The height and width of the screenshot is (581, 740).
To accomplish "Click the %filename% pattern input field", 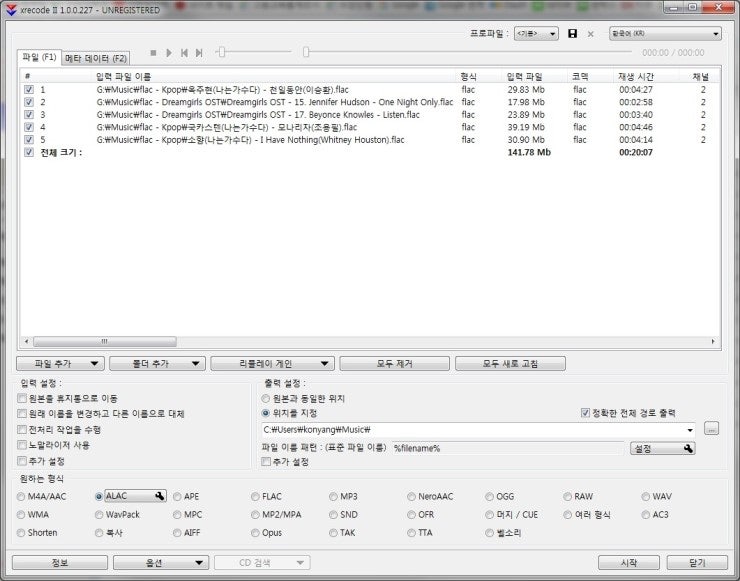I will point(508,448).
